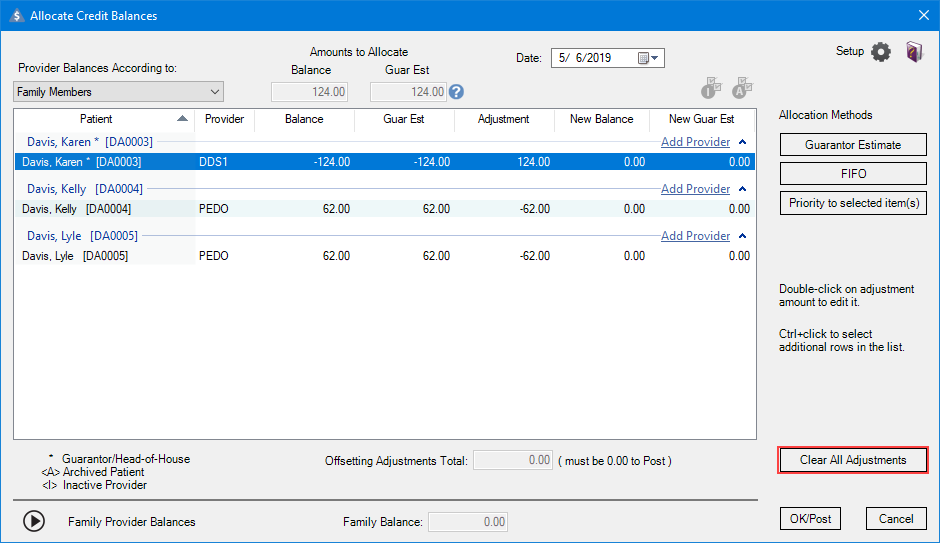This screenshot has height=543, width=940.
Task: Collapse the Davis, Kelly group
Action: click(x=742, y=189)
